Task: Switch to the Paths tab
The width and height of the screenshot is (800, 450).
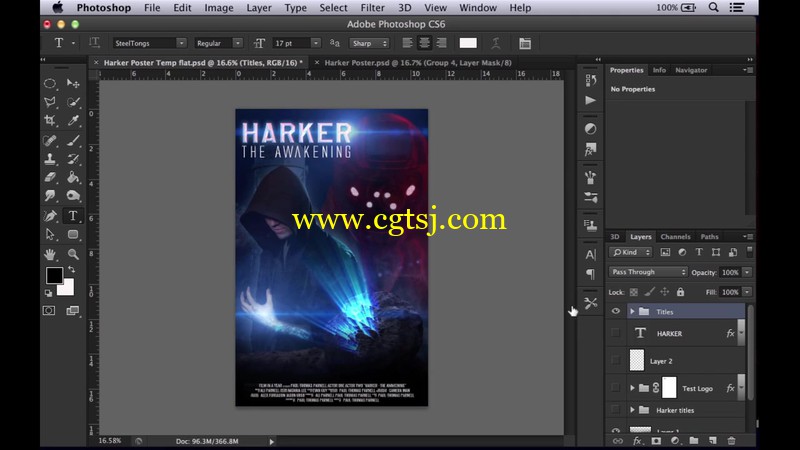Action: click(x=709, y=237)
